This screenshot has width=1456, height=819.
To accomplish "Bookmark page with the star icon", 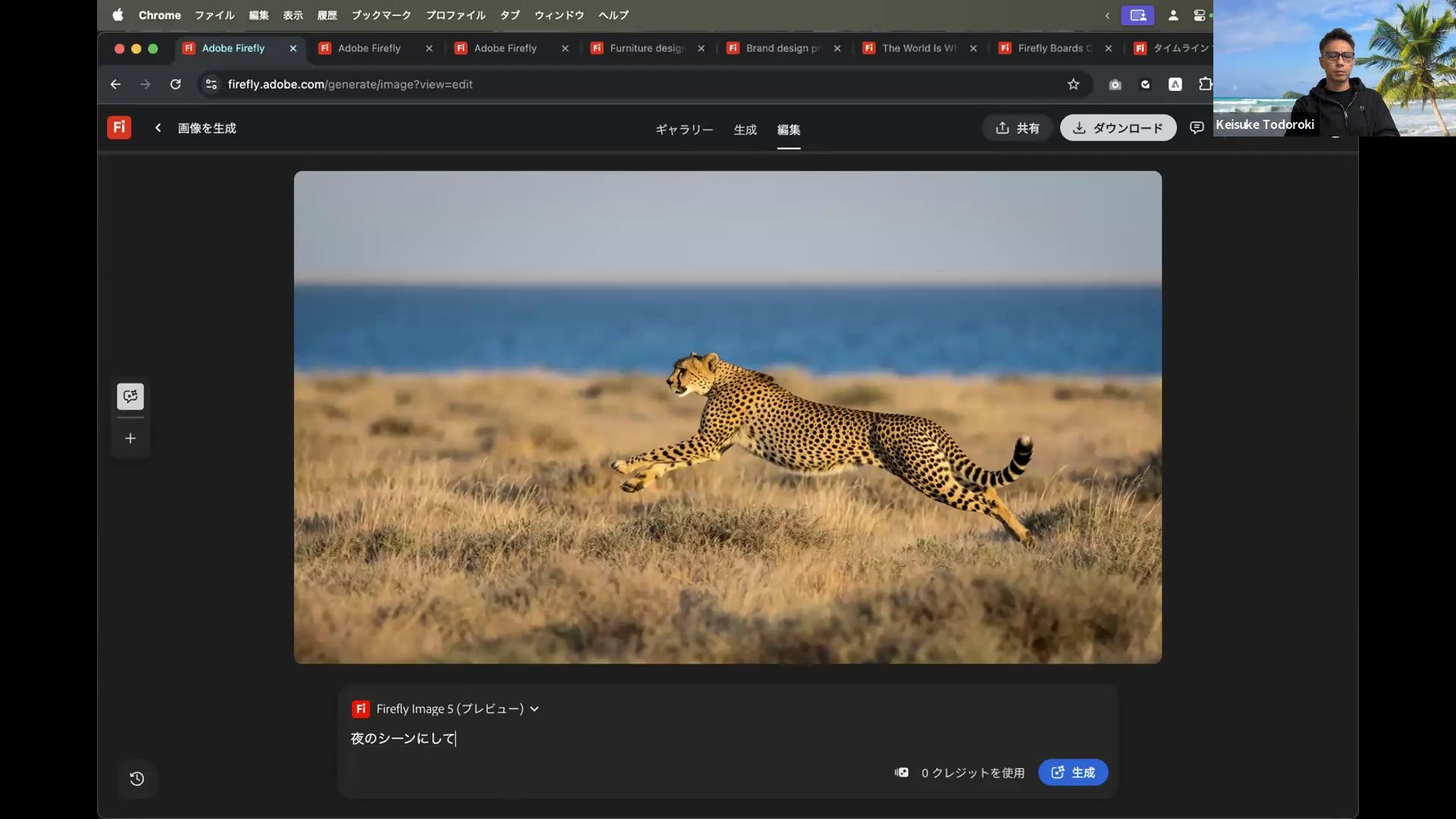I will click(1073, 84).
